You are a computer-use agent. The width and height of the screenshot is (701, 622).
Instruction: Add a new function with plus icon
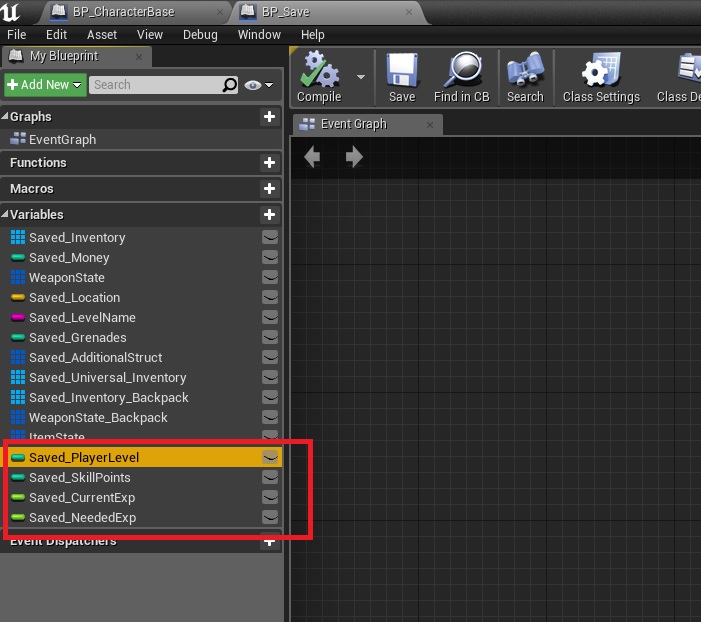click(269, 163)
